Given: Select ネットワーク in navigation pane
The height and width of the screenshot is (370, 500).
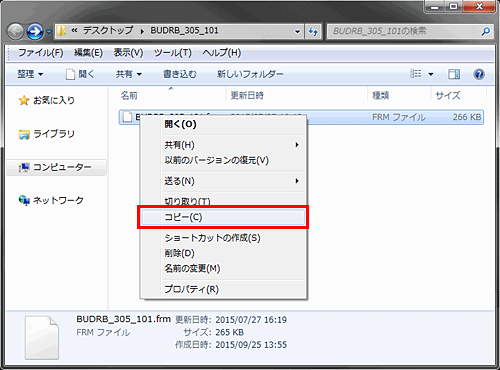Looking at the screenshot, I should coord(58,200).
